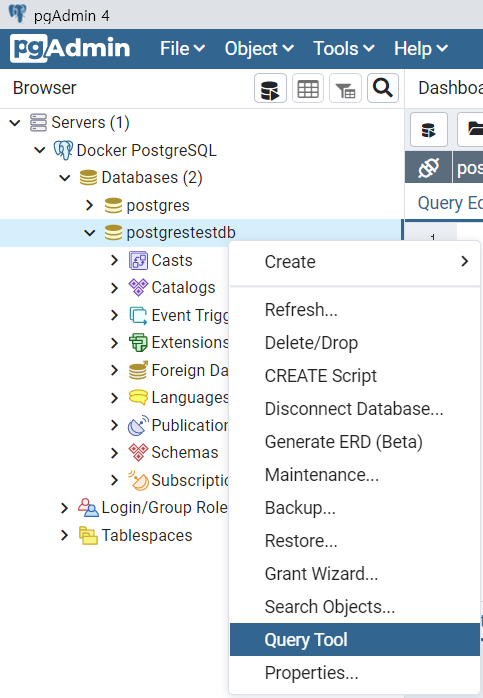483x698 pixels.
Task: Click the database icon in query toolbar
Action: 428,130
